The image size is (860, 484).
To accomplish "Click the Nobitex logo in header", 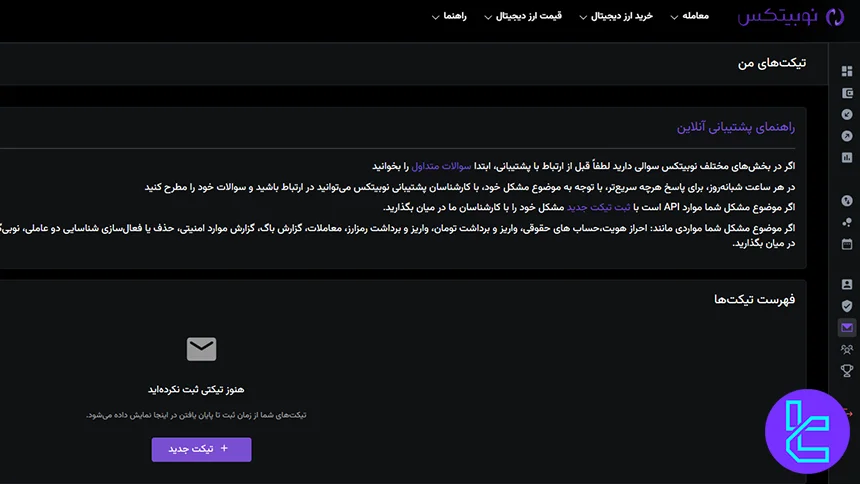I will (791, 16).
